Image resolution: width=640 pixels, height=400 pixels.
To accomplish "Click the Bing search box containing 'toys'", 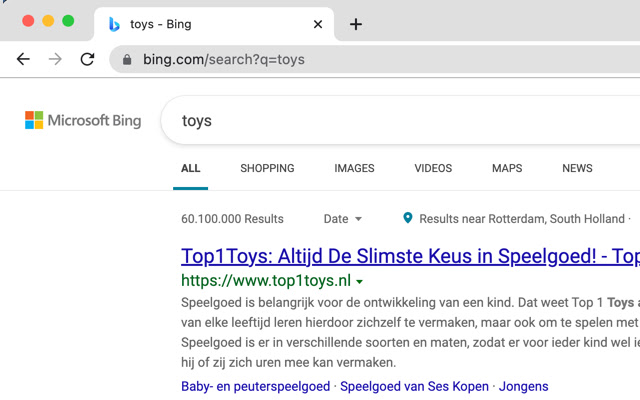I will (400, 121).
